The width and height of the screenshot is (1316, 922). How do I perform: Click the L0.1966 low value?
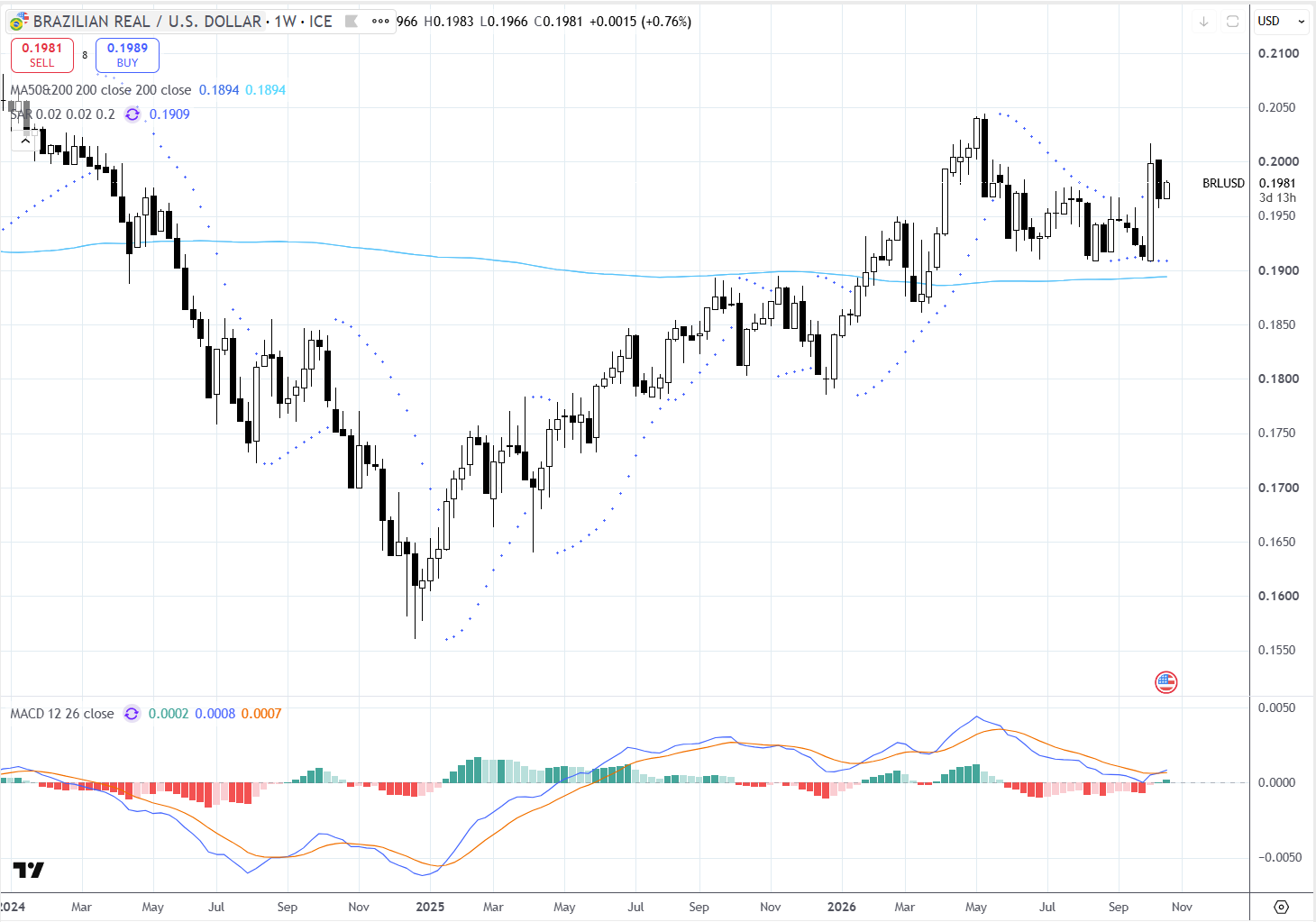503,22
